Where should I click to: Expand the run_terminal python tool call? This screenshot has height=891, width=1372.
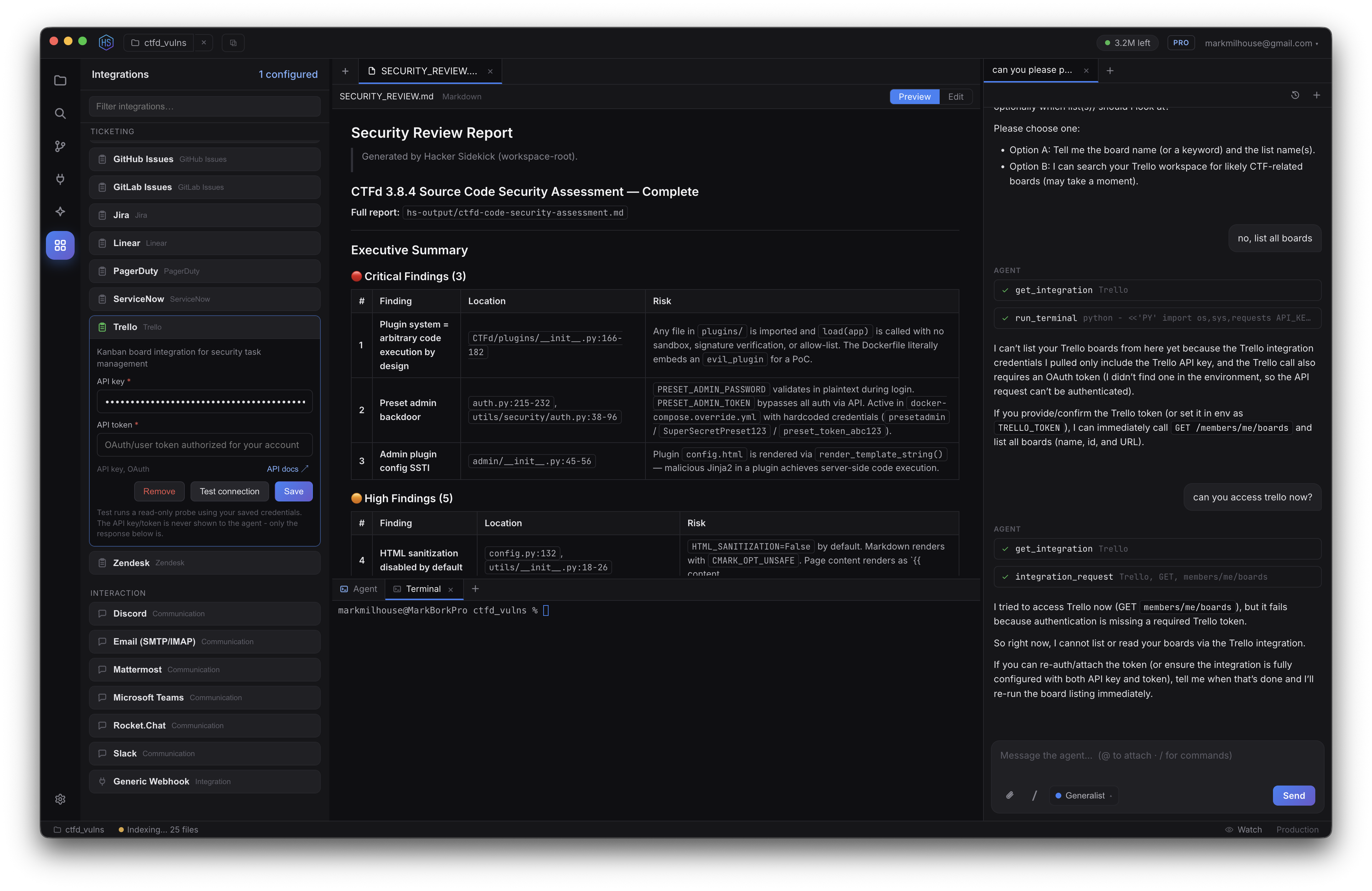[x=1158, y=318]
